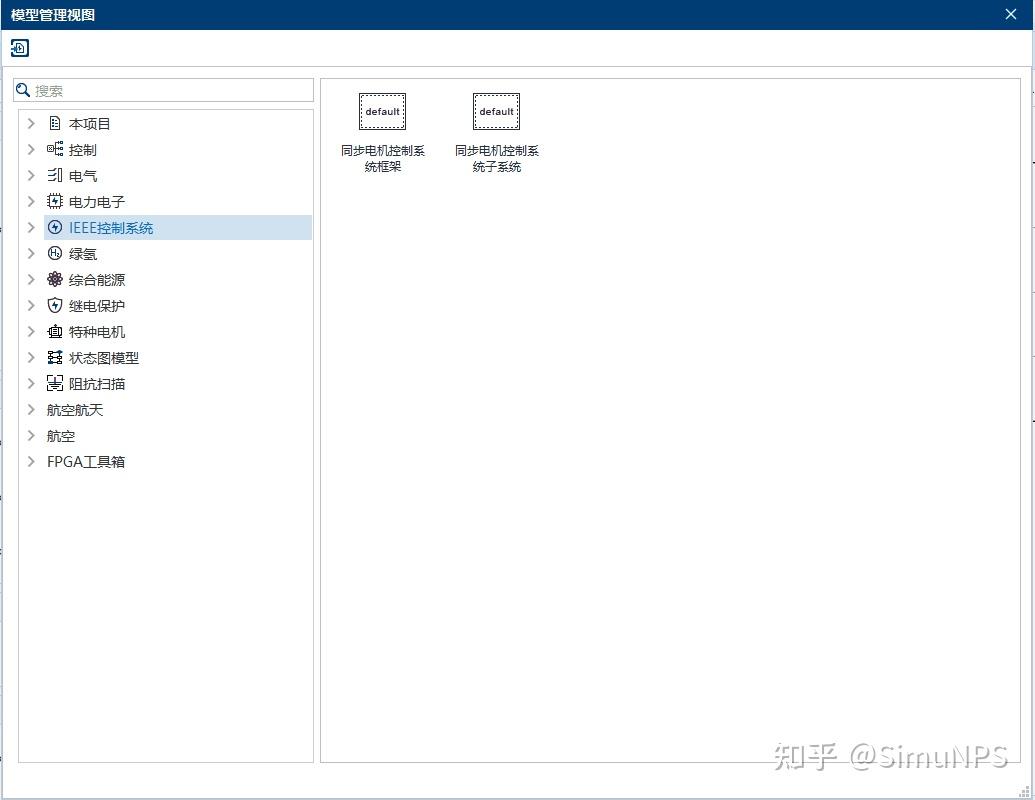Click the import model toolbar icon
This screenshot has height=800, width=1035.
tap(19, 47)
